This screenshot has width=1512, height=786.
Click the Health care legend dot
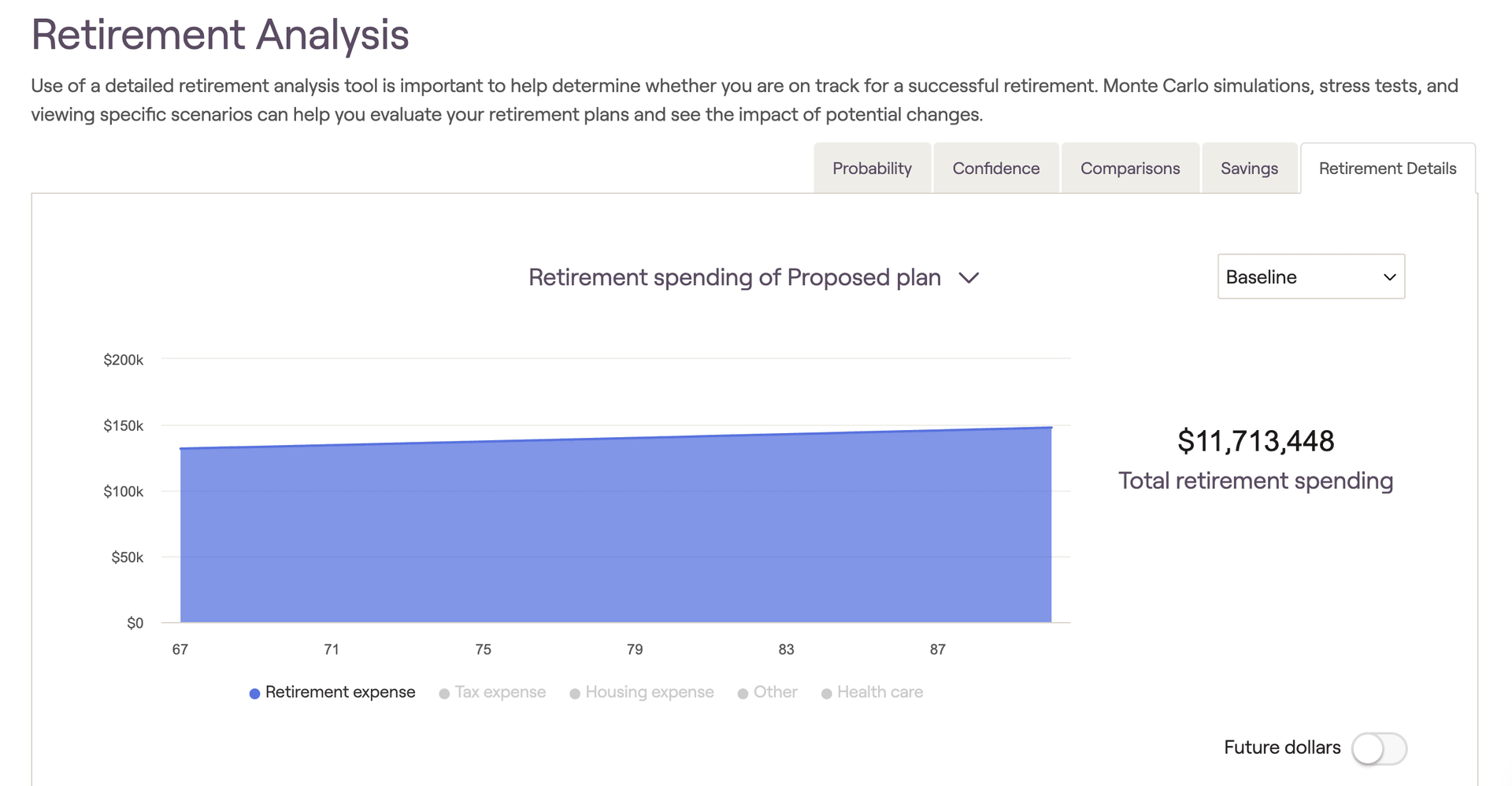tap(827, 694)
